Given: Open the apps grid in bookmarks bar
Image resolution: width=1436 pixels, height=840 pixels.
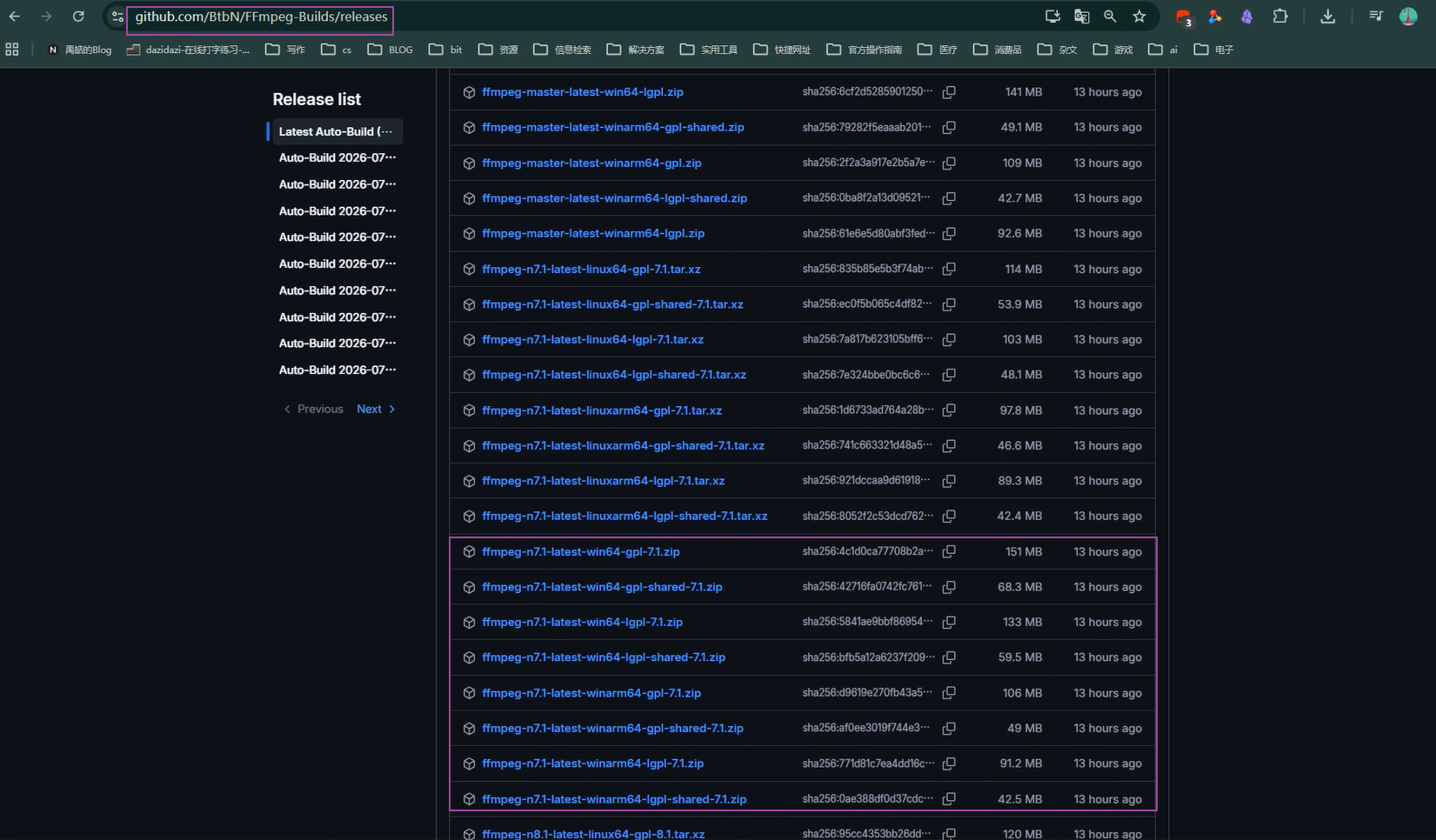Looking at the screenshot, I should pos(12,50).
